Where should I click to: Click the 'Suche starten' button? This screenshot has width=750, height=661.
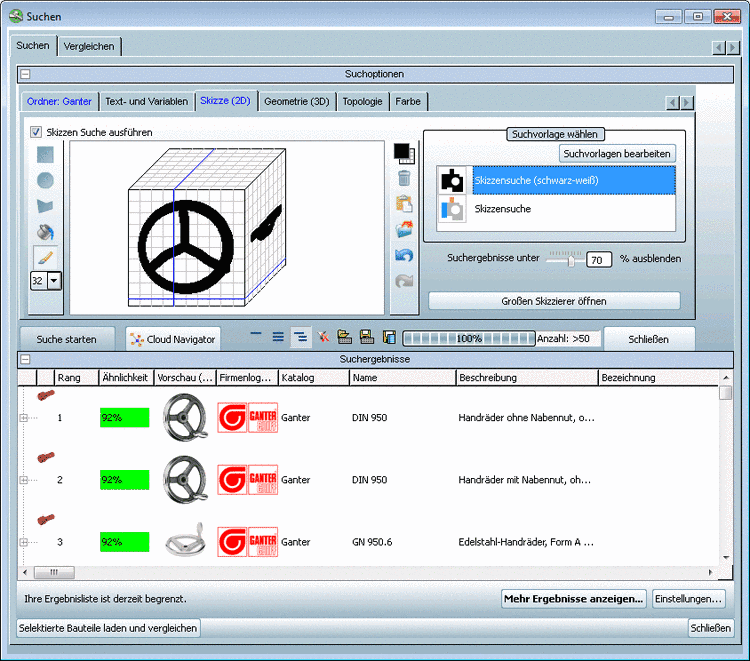click(x=67, y=339)
